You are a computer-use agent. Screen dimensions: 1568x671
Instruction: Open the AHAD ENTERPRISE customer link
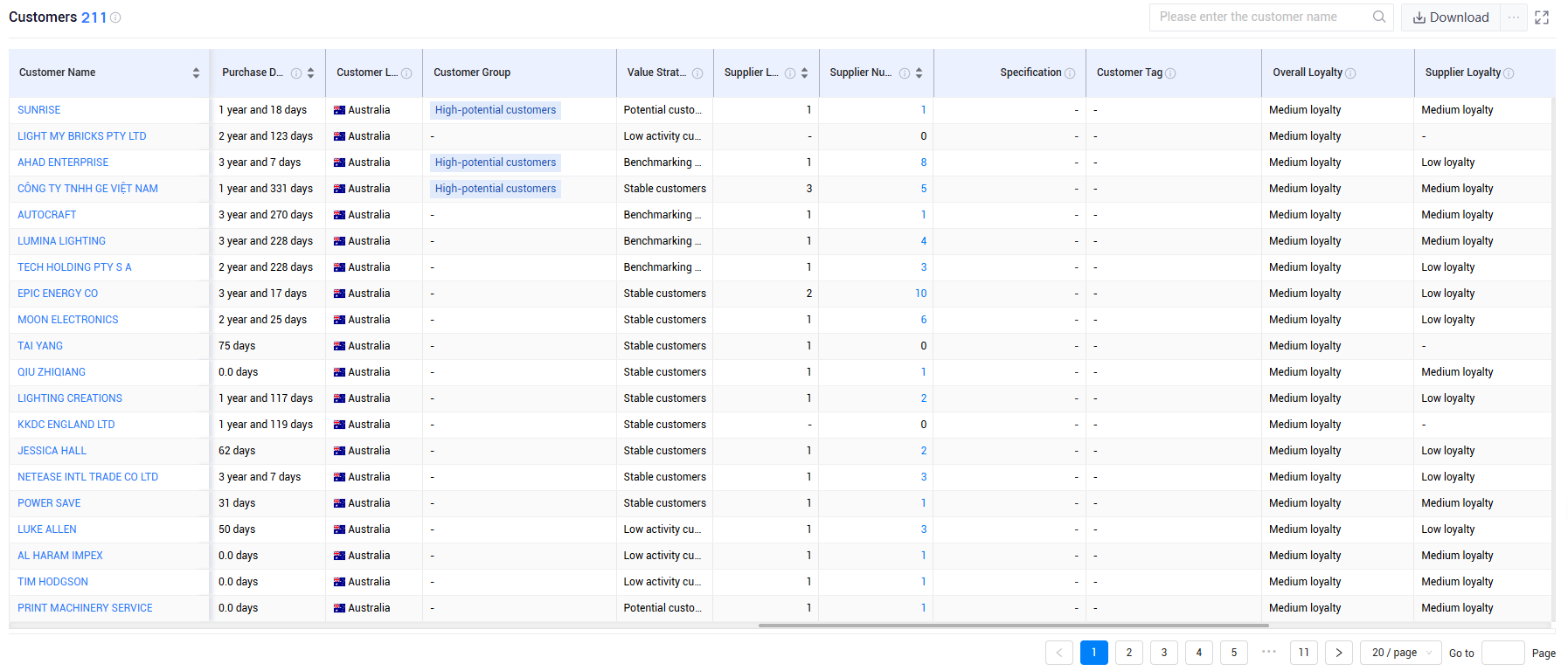point(63,163)
